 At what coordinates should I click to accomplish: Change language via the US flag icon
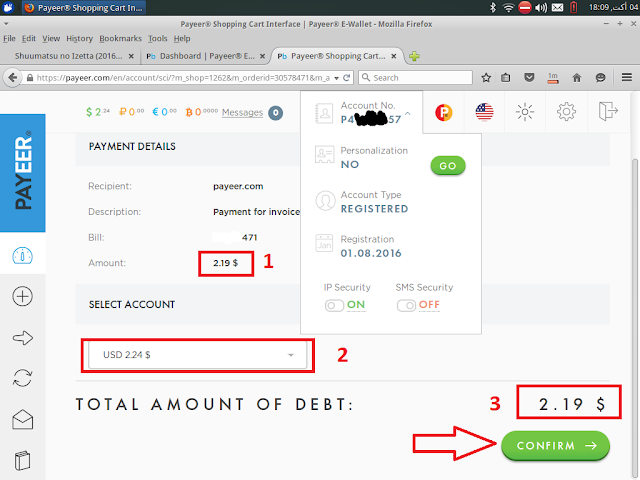(484, 112)
